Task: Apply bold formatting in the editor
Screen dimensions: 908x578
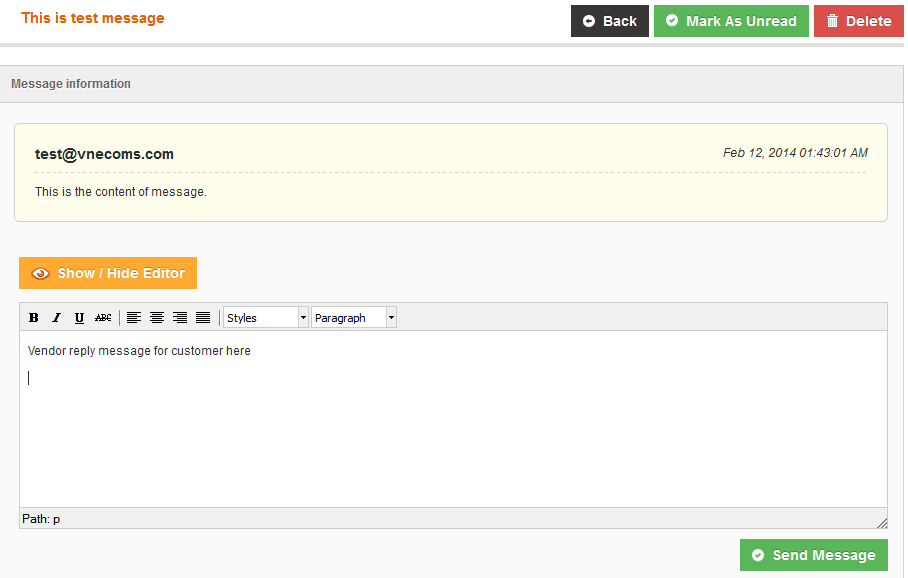Action: (34, 317)
